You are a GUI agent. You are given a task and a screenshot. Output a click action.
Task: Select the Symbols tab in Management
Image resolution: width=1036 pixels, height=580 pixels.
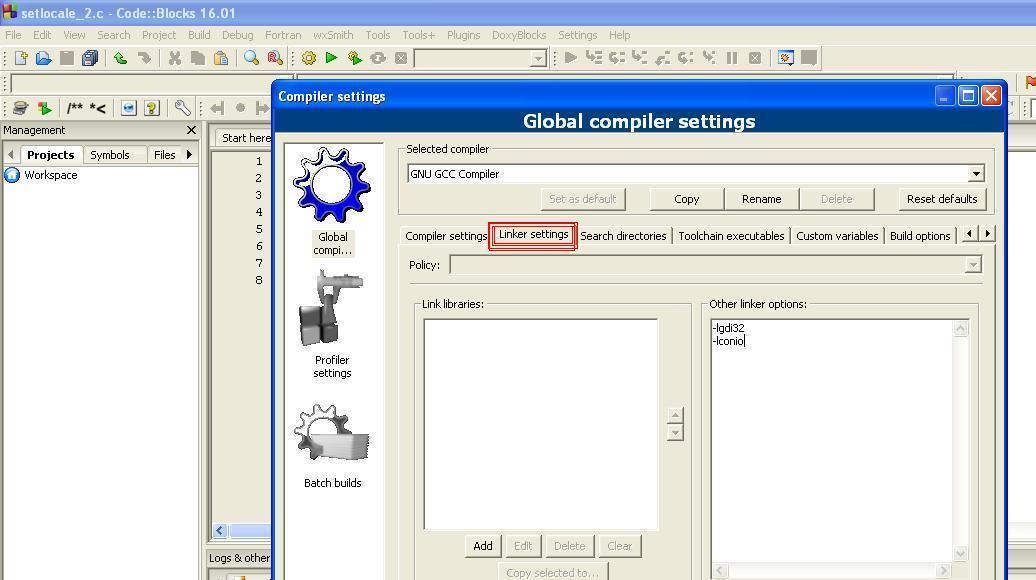[x=110, y=155]
